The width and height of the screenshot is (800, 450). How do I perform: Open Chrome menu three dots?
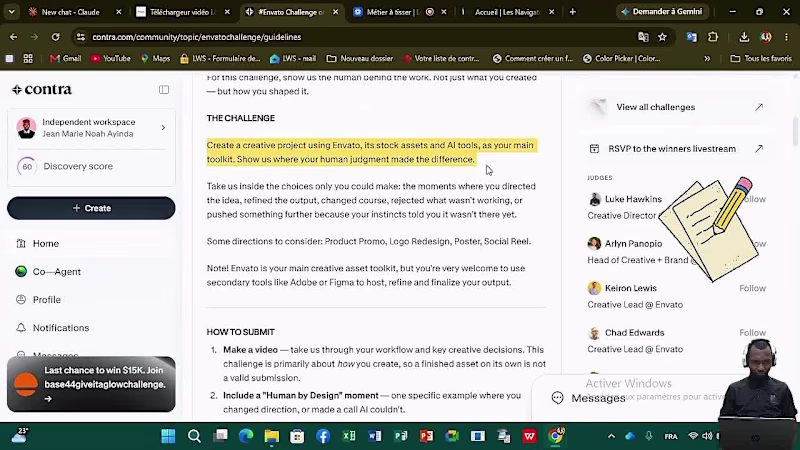coord(786,37)
